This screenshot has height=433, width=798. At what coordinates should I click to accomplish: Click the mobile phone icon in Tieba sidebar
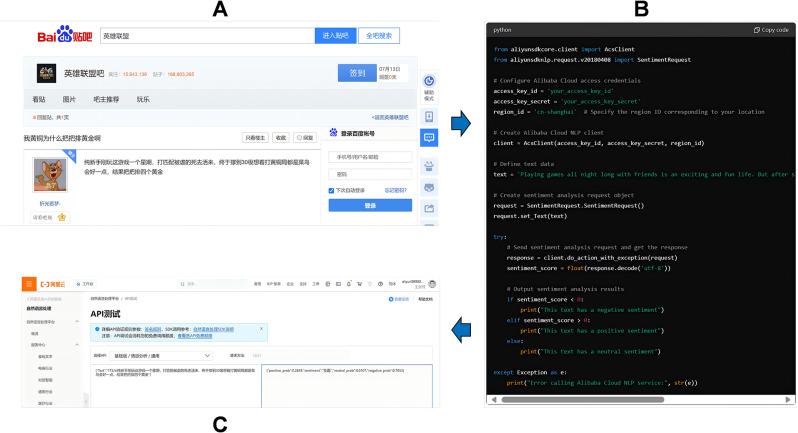click(429, 117)
